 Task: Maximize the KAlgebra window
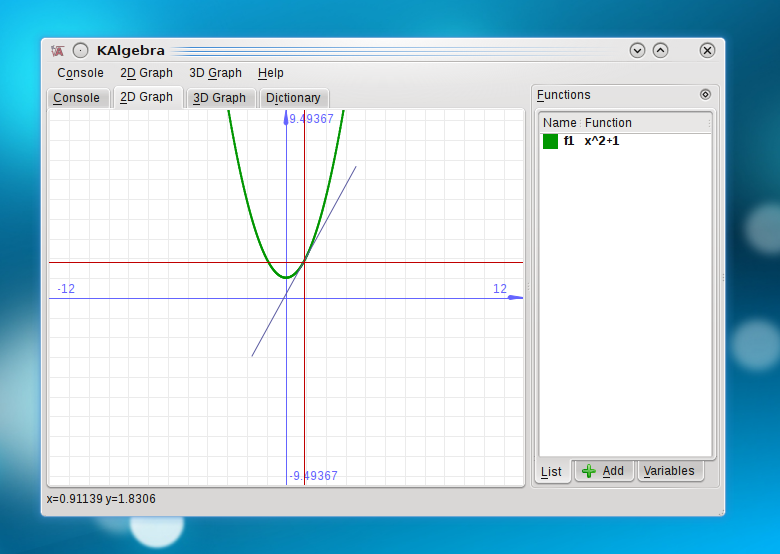pos(661,50)
